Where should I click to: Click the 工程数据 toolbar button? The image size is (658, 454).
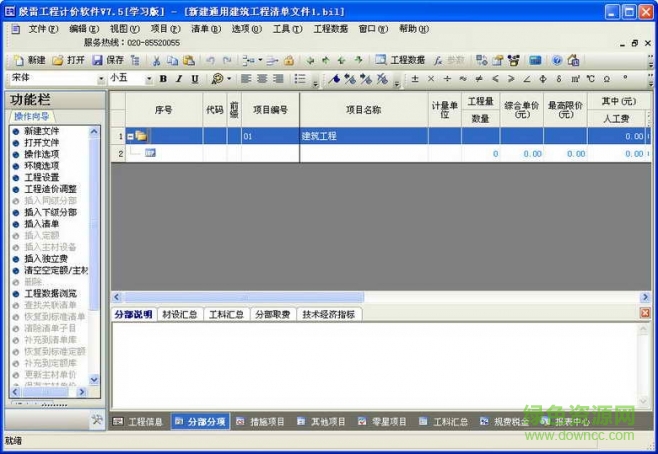(400, 61)
